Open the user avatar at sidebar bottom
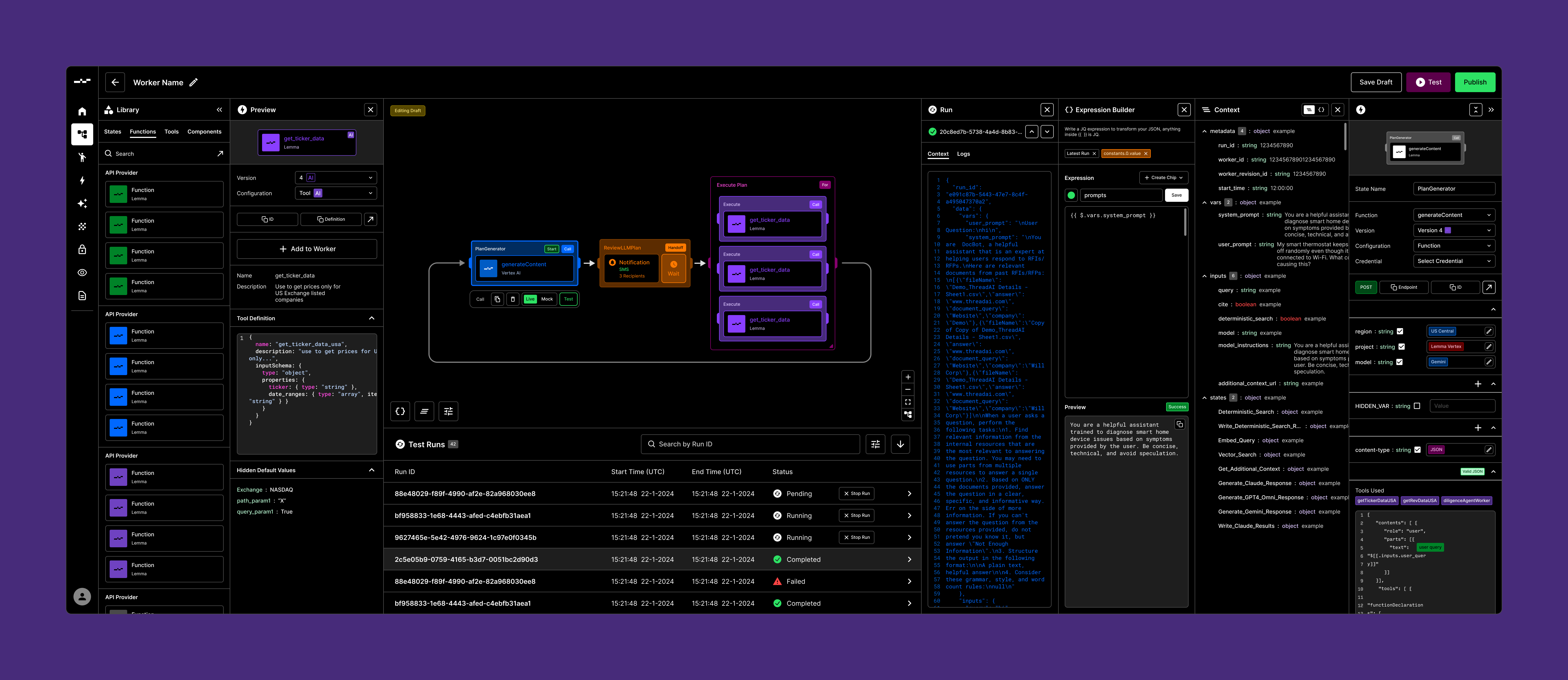Image resolution: width=1568 pixels, height=680 pixels. 82,597
